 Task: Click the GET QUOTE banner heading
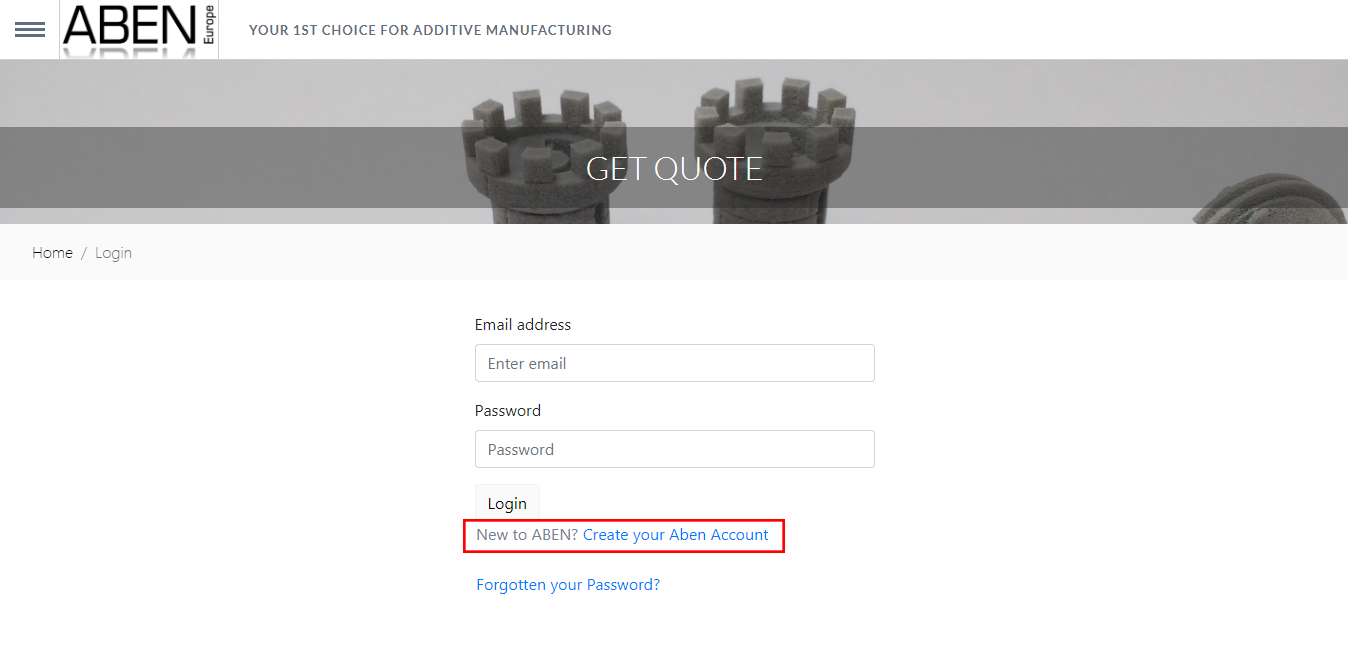(x=674, y=168)
